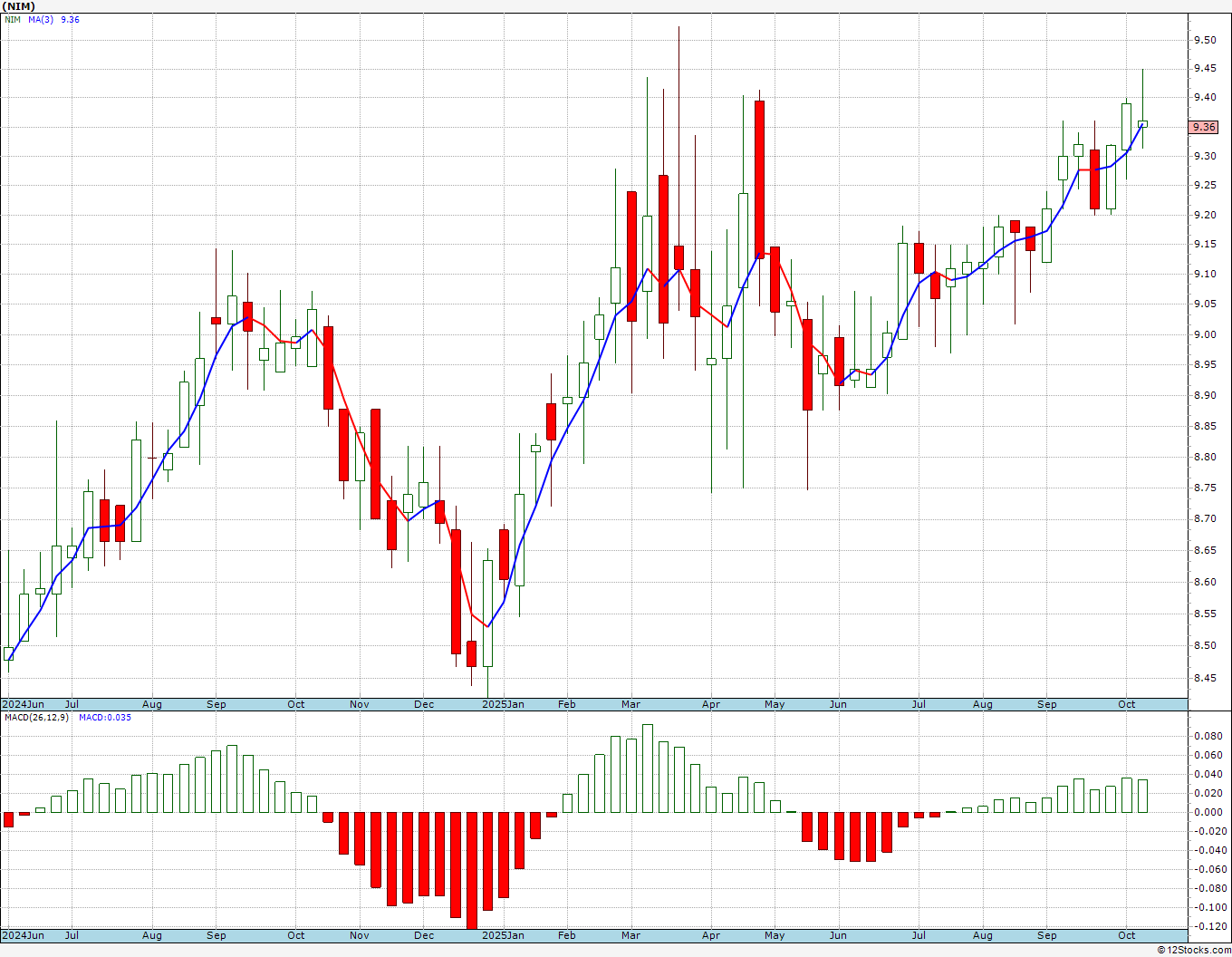Select Mar on the MACD time axis
The image size is (1232, 957).
[x=630, y=935]
